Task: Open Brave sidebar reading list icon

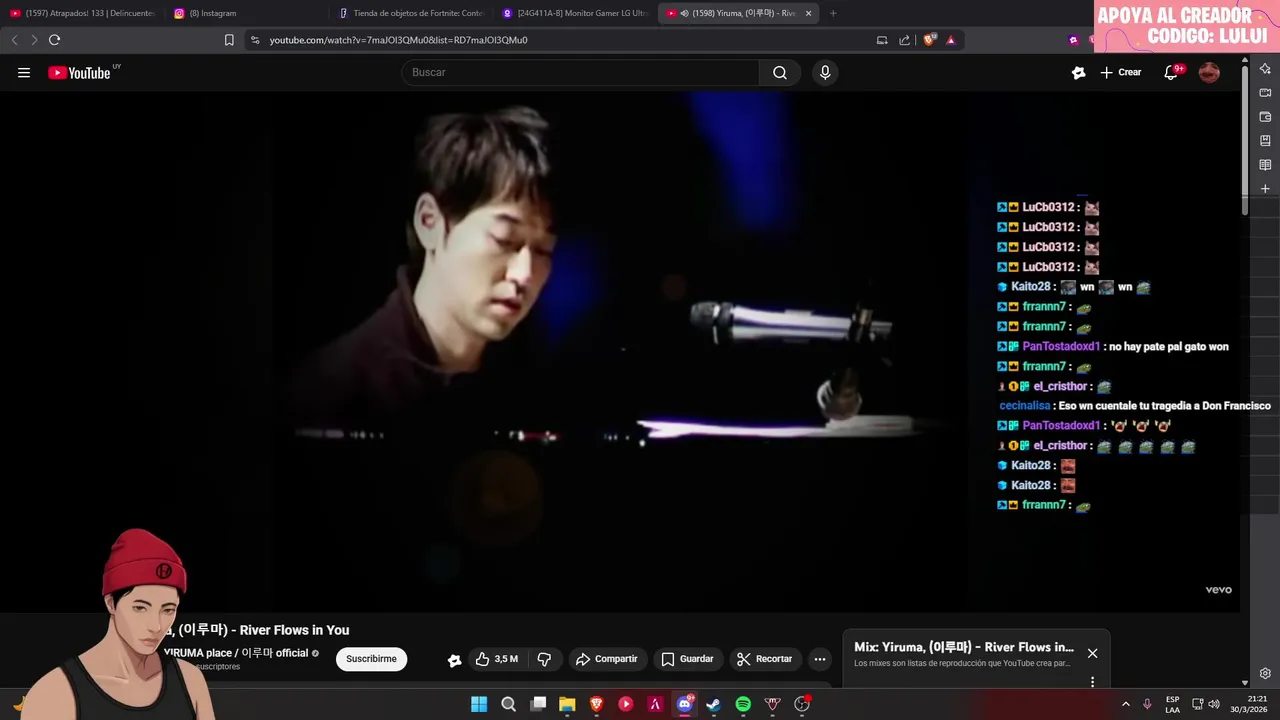Action: (x=1265, y=165)
